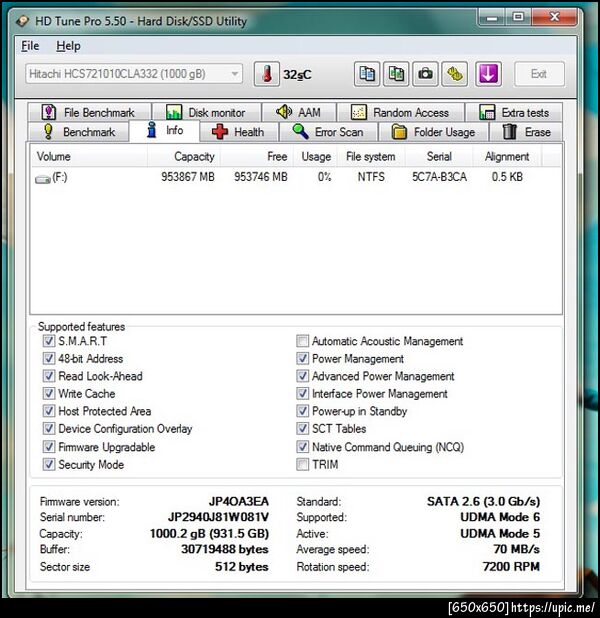
Task: Click the HD Tune Pro title bar icon
Action: (23, 21)
